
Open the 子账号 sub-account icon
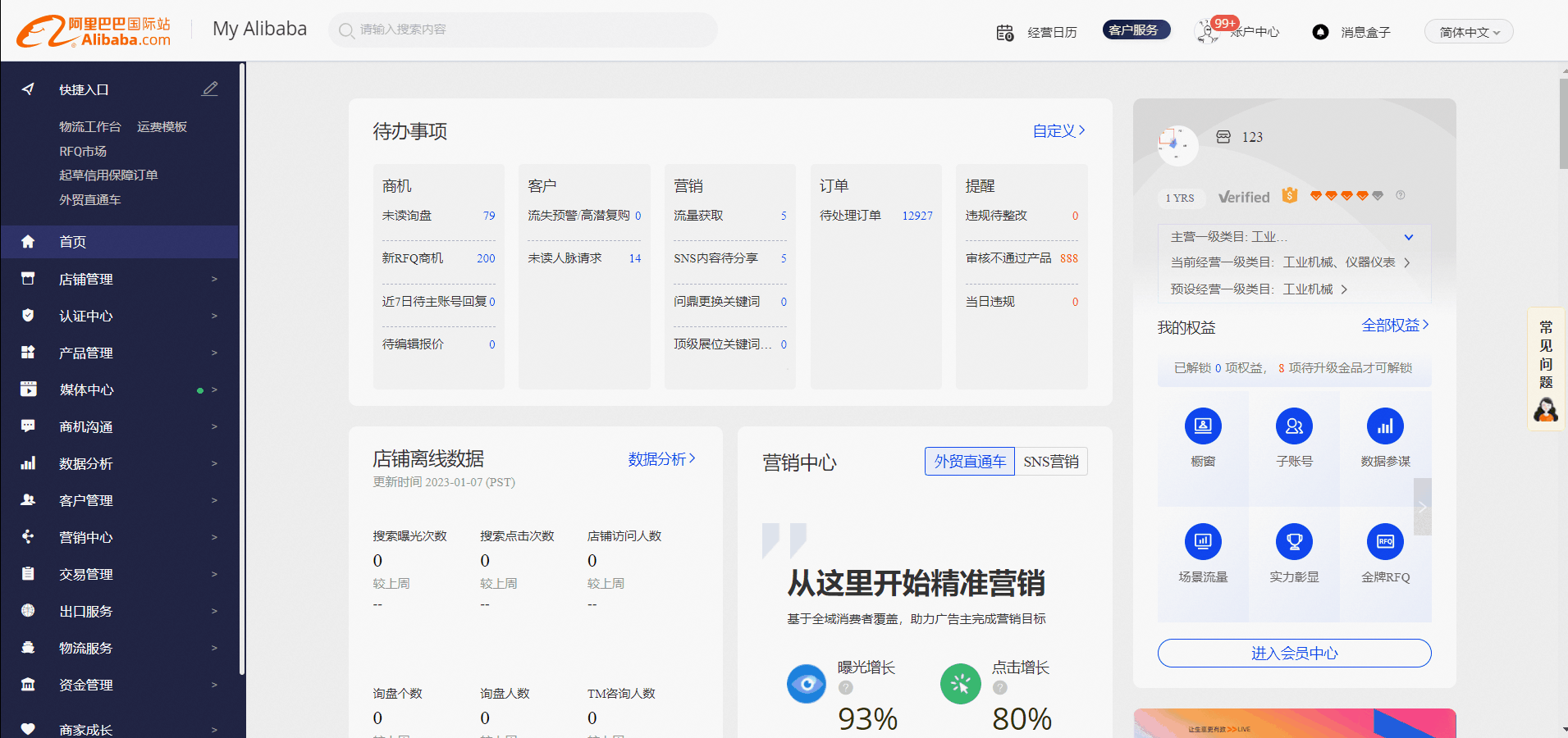tap(1294, 426)
